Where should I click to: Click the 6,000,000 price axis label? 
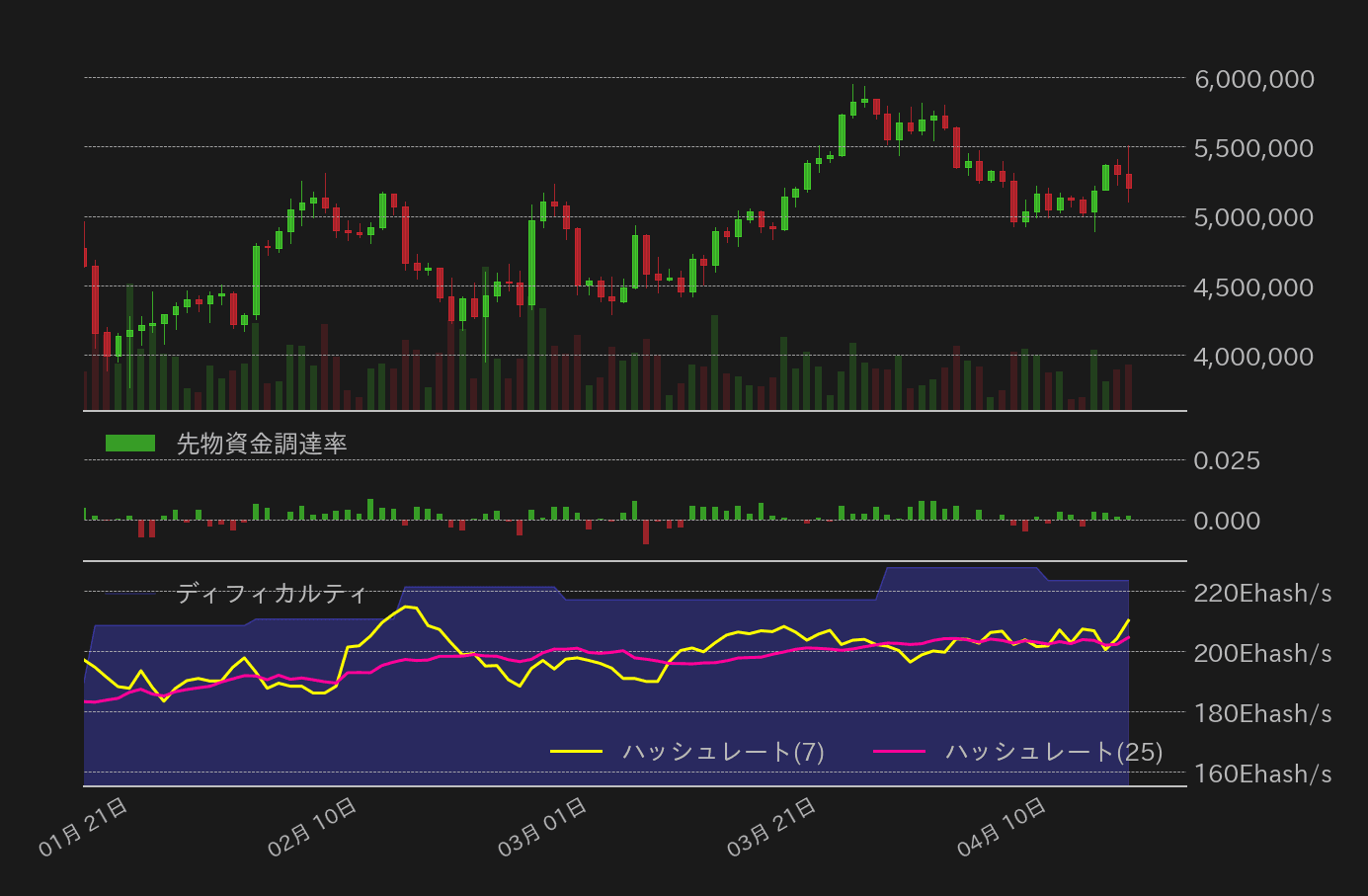tap(1252, 79)
